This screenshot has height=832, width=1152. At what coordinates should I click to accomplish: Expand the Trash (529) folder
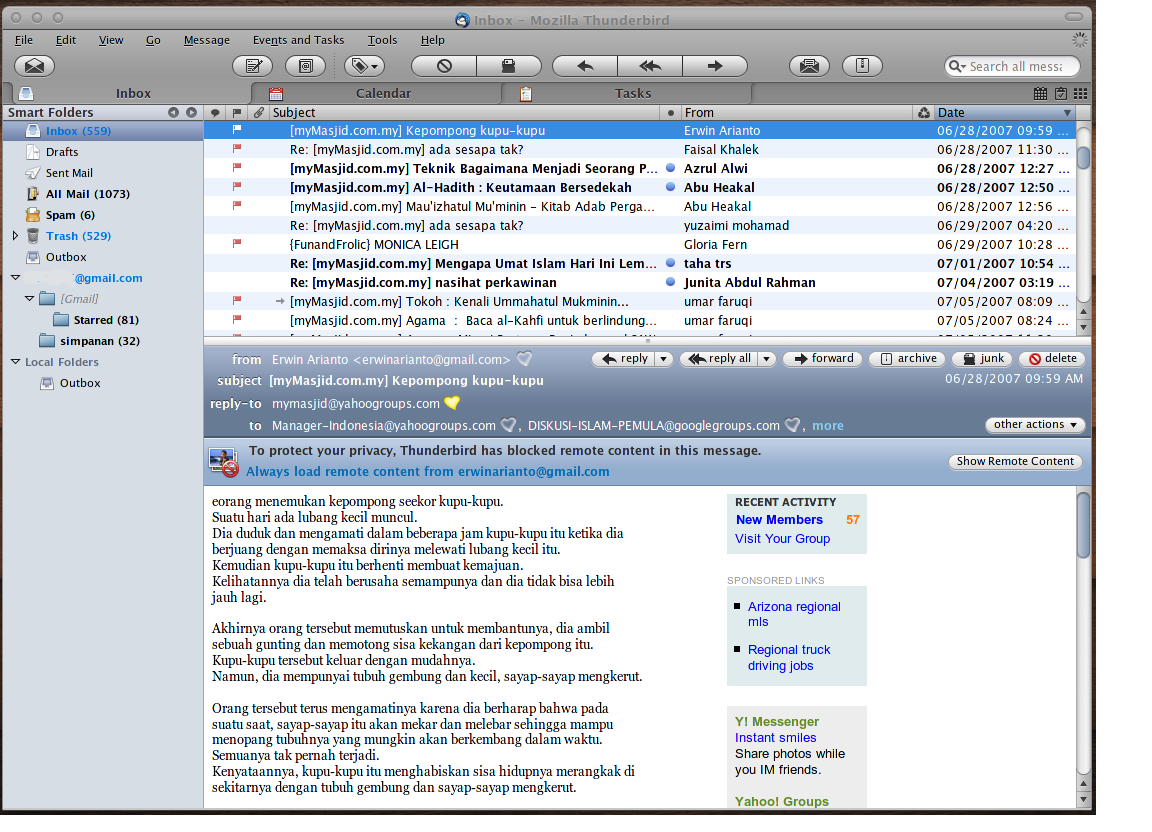coord(15,236)
